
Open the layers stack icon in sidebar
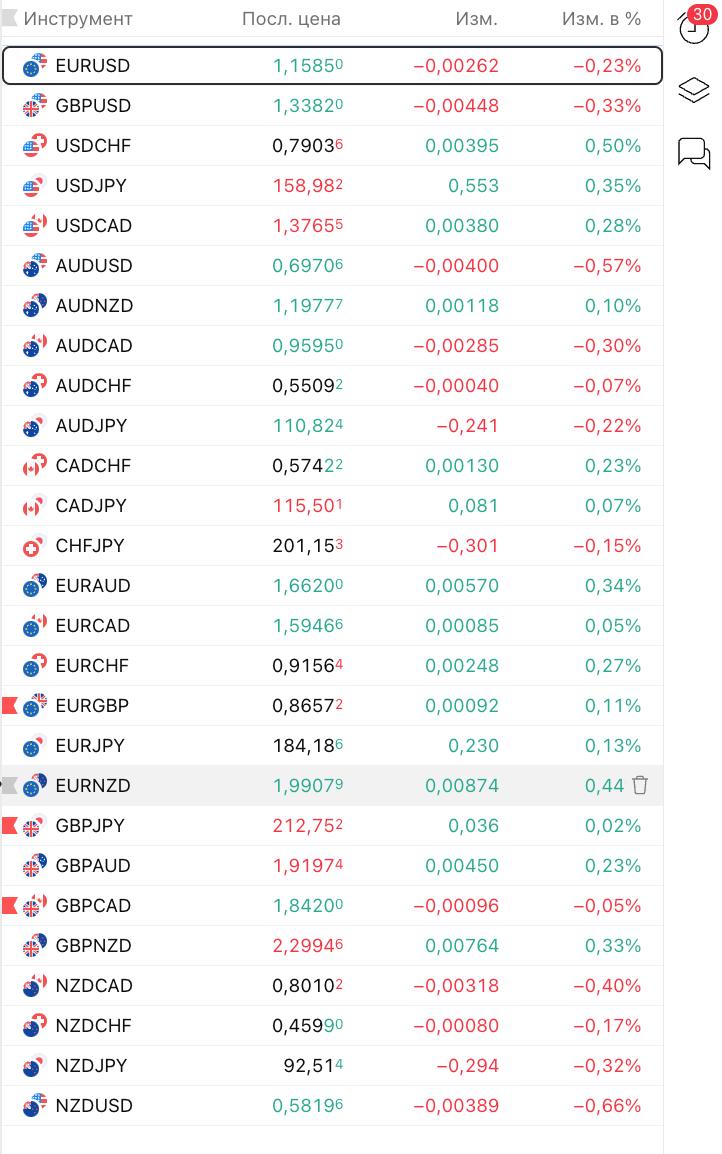pyautogui.click(x=694, y=90)
